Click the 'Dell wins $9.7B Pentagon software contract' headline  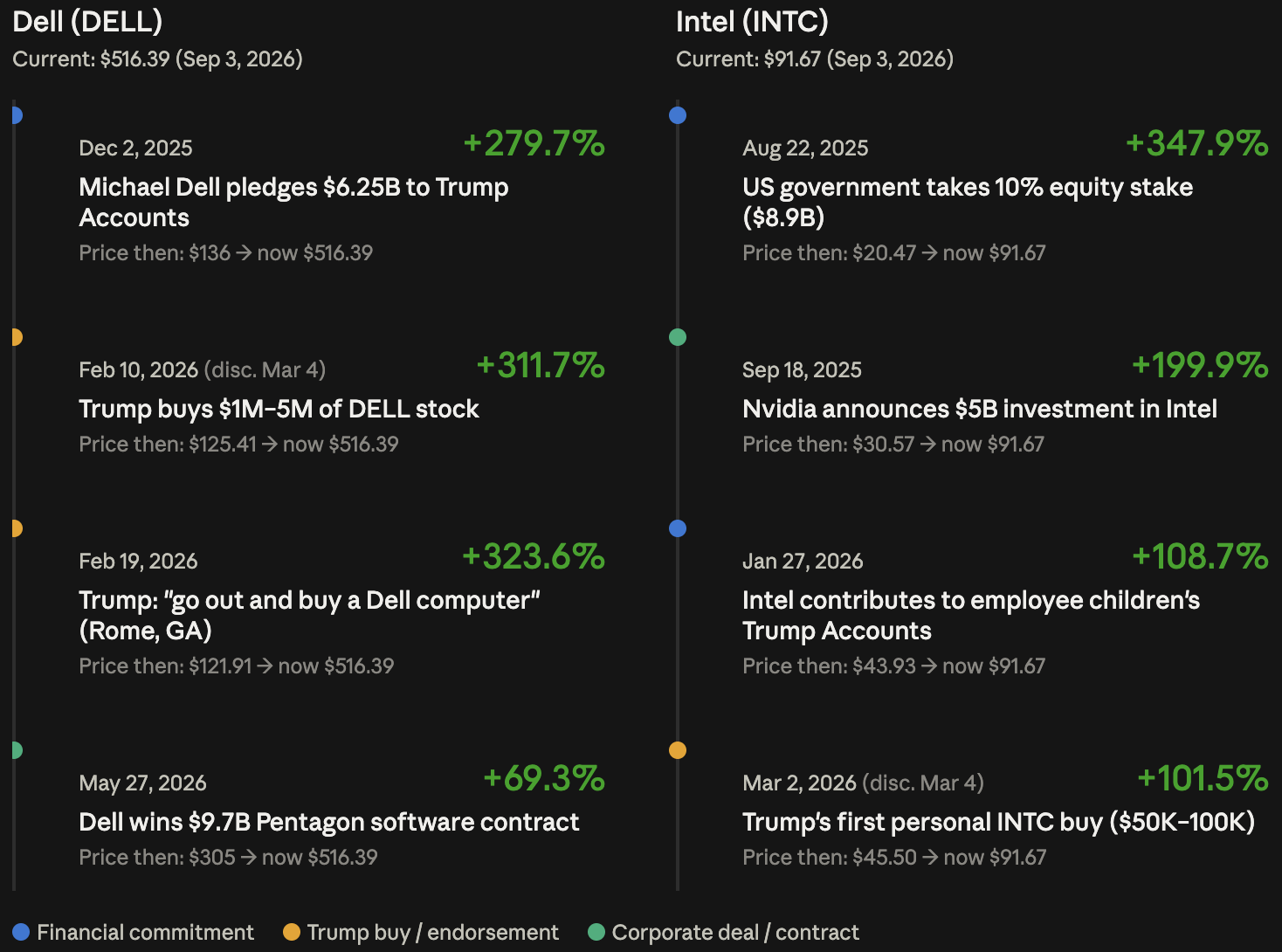329,822
